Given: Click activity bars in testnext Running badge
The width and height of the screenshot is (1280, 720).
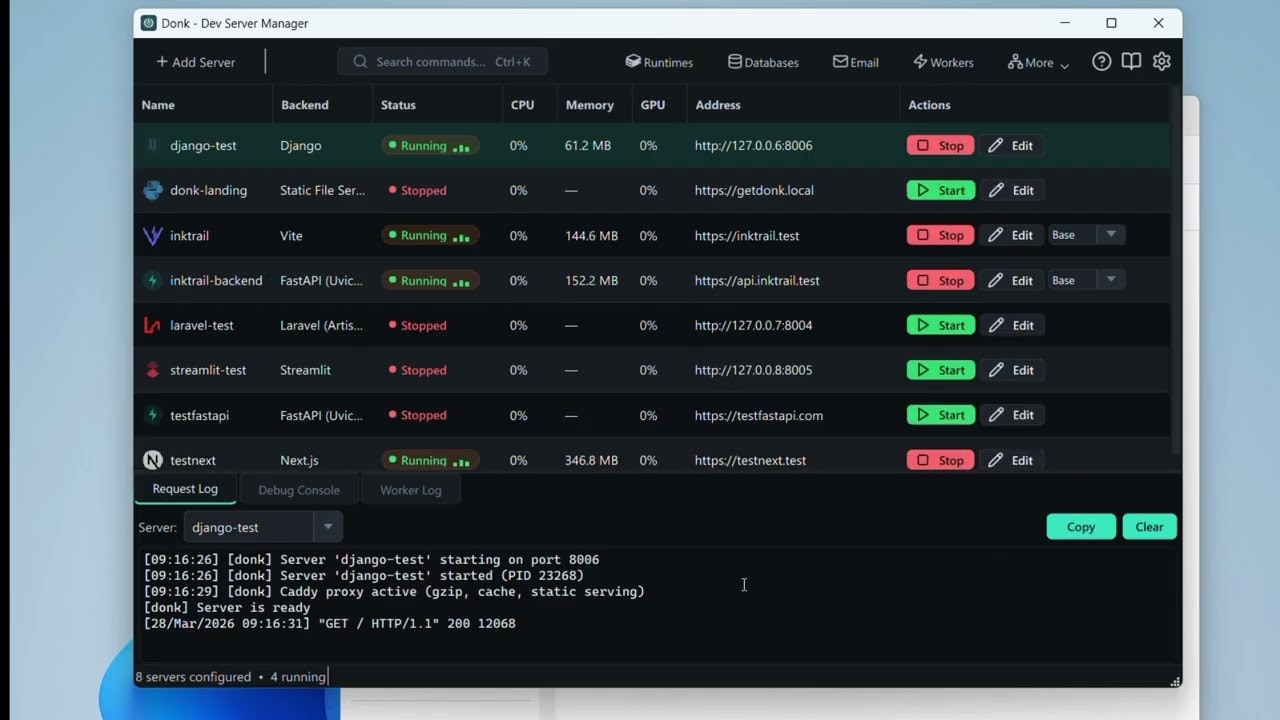Looking at the screenshot, I should click(461, 462).
